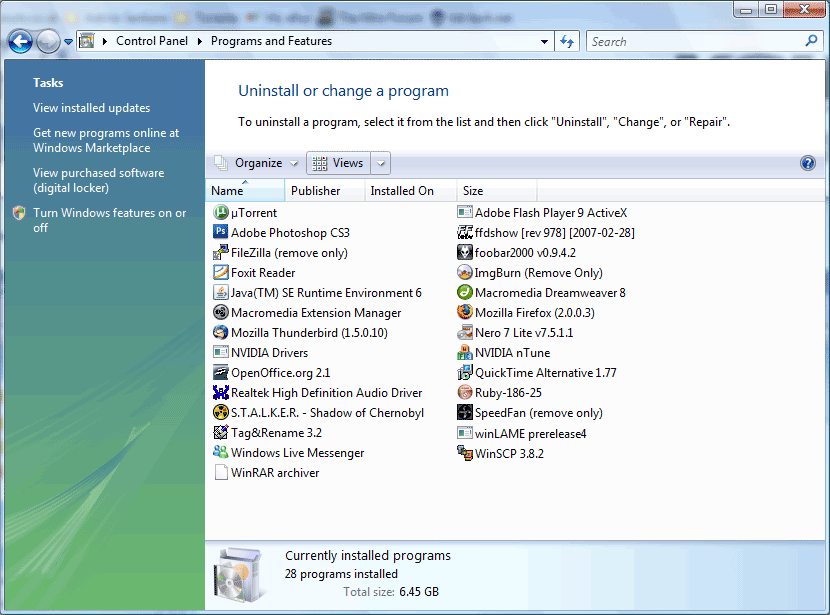
Task: Click the Java SE Runtime Environment icon
Action: click(x=220, y=293)
